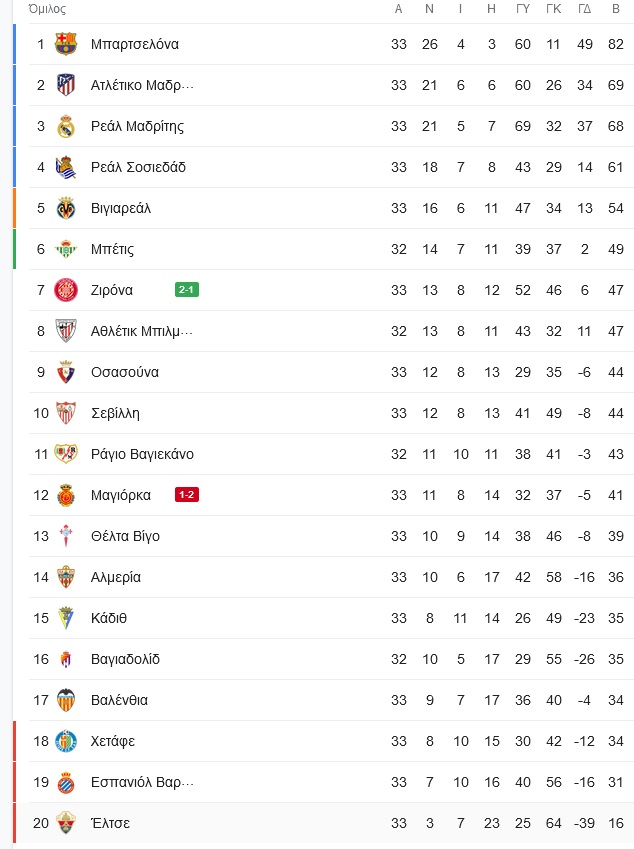Open the green 2-1 result badge
The height and width of the screenshot is (849, 634).
(187, 290)
